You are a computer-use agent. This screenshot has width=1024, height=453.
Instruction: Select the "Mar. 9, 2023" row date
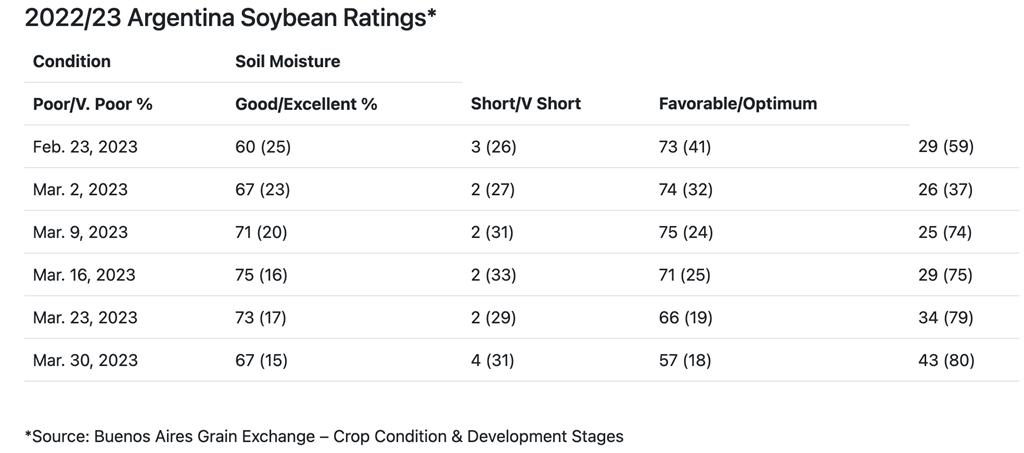point(80,232)
